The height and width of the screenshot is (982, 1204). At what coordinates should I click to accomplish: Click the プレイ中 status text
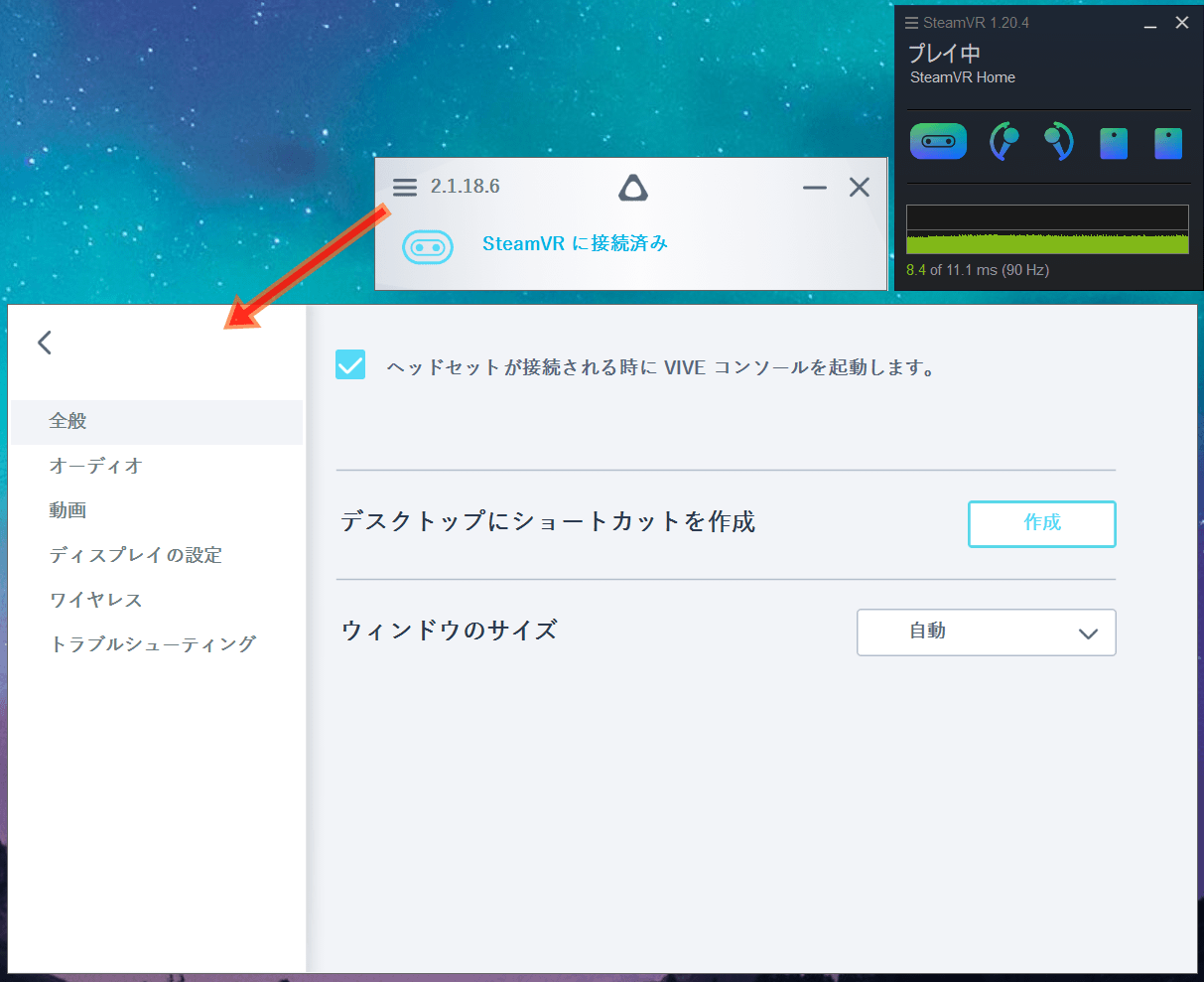944,54
